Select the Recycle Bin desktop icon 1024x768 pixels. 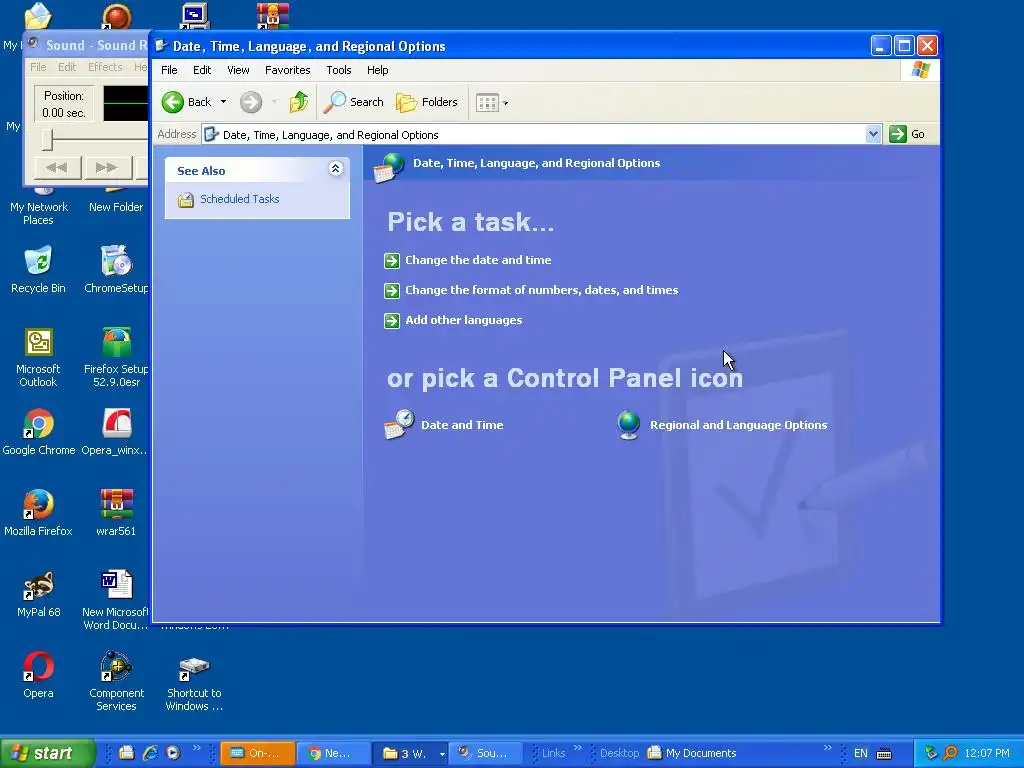click(38, 269)
